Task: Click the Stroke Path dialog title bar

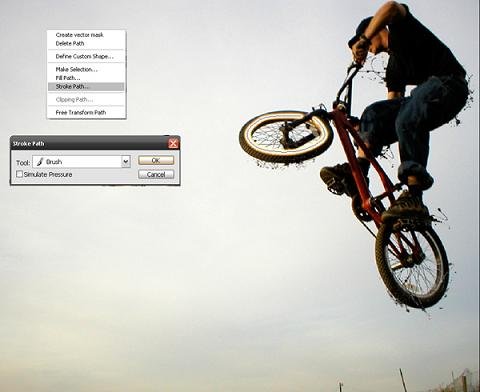Action: (x=90, y=143)
